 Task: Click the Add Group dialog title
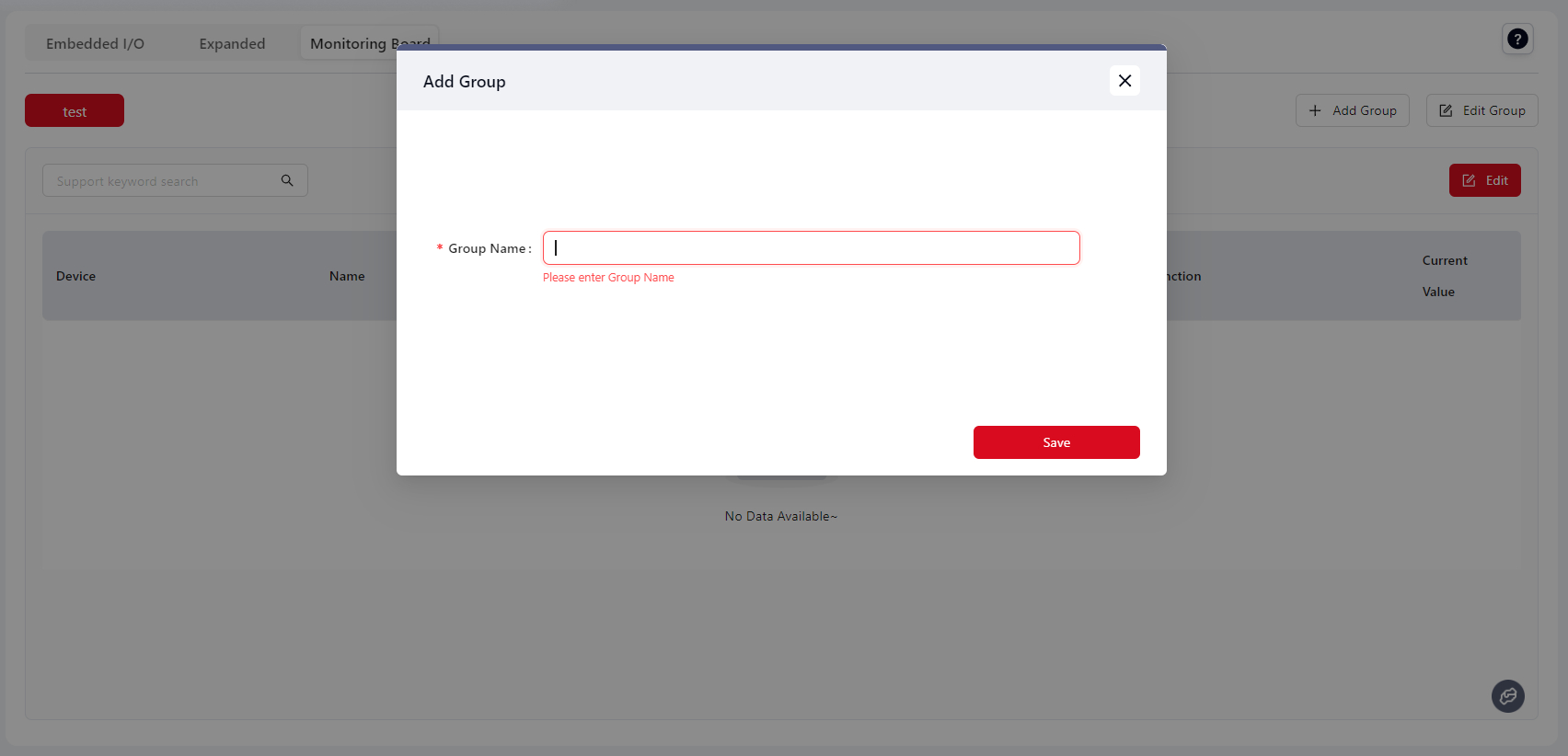click(x=464, y=82)
